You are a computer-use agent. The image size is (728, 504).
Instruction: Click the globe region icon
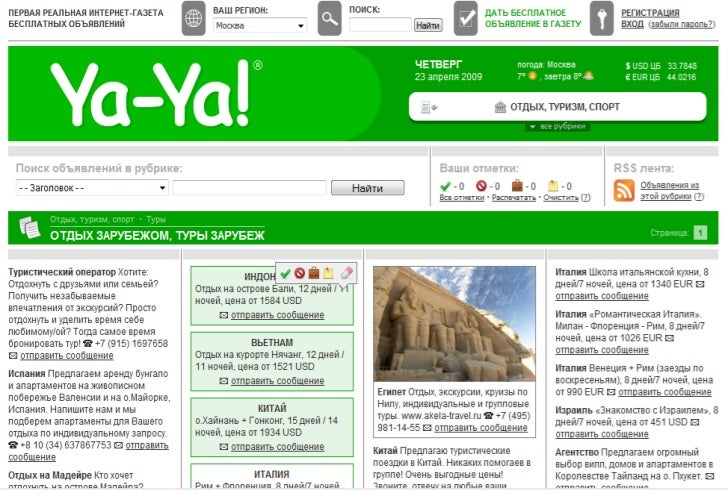[194, 19]
